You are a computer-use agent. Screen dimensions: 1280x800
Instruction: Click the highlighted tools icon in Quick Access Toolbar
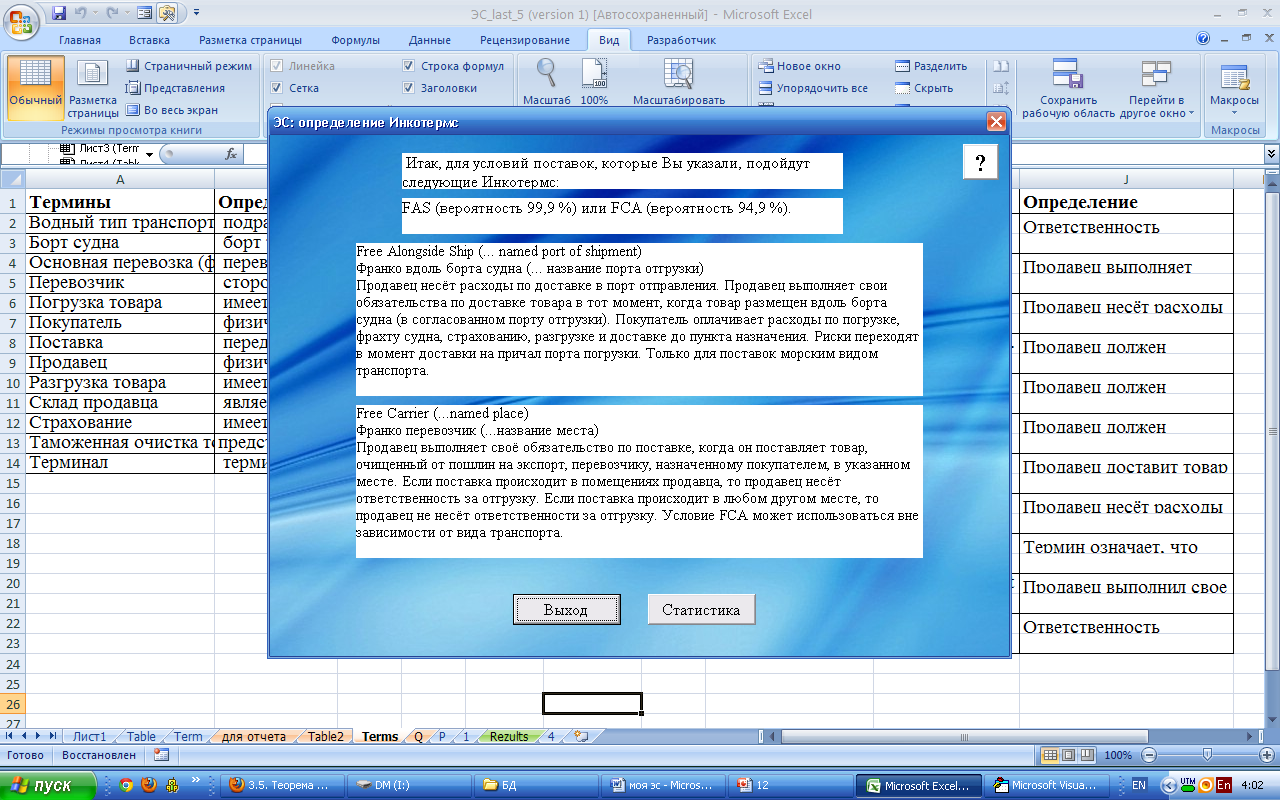[167, 13]
